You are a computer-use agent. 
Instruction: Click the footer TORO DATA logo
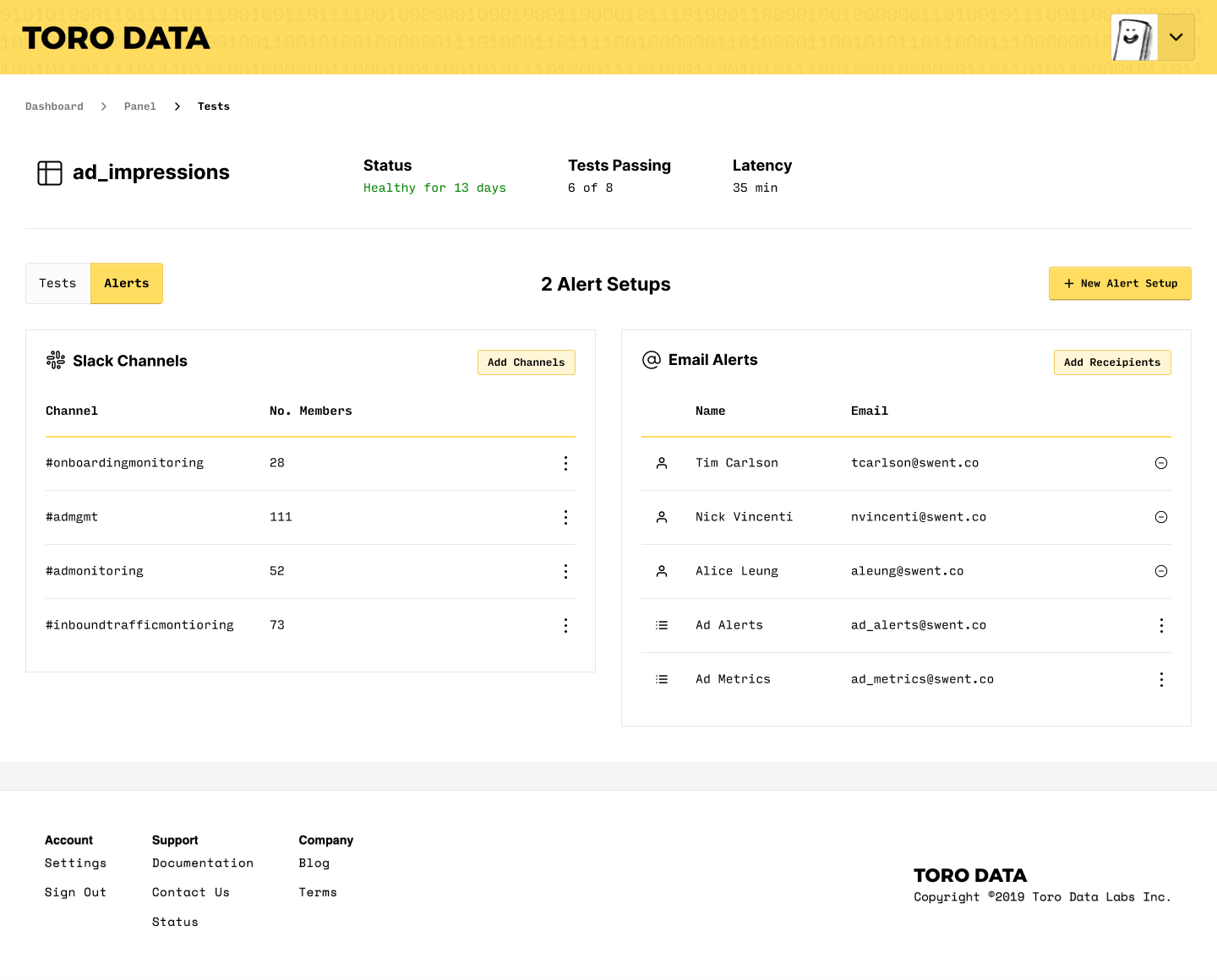point(970,875)
